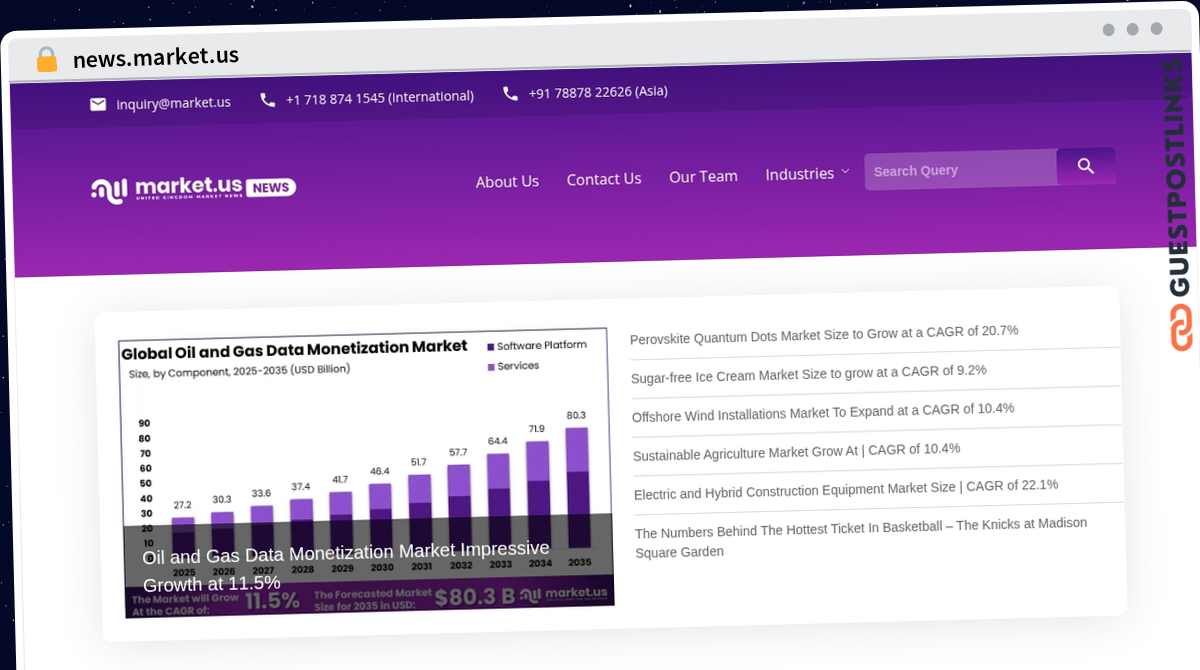Click the phone icon for the Asia number
Viewport: 1200px width, 670px height.
click(x=510, y=93)
